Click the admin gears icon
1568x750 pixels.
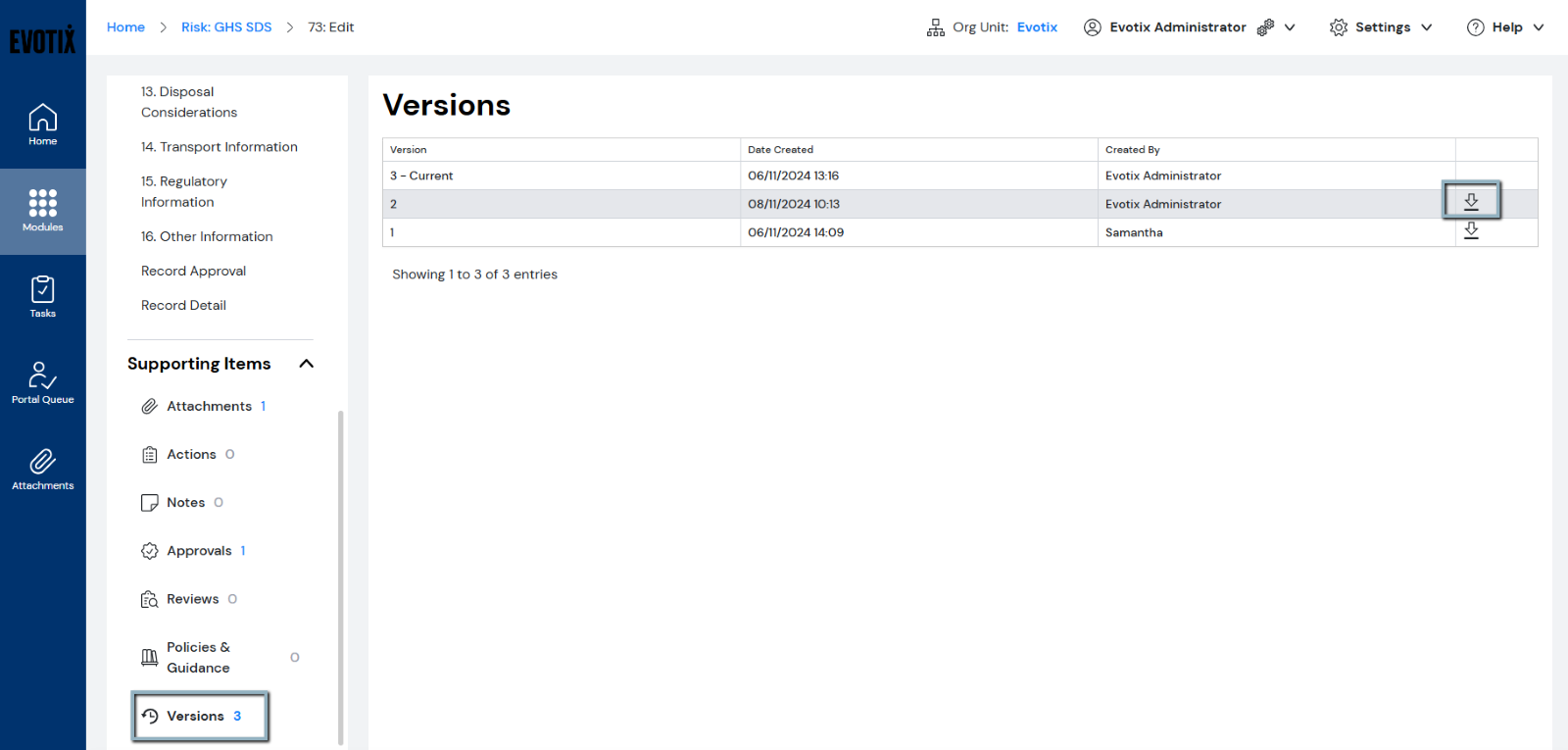click(x=1265, y=27)
